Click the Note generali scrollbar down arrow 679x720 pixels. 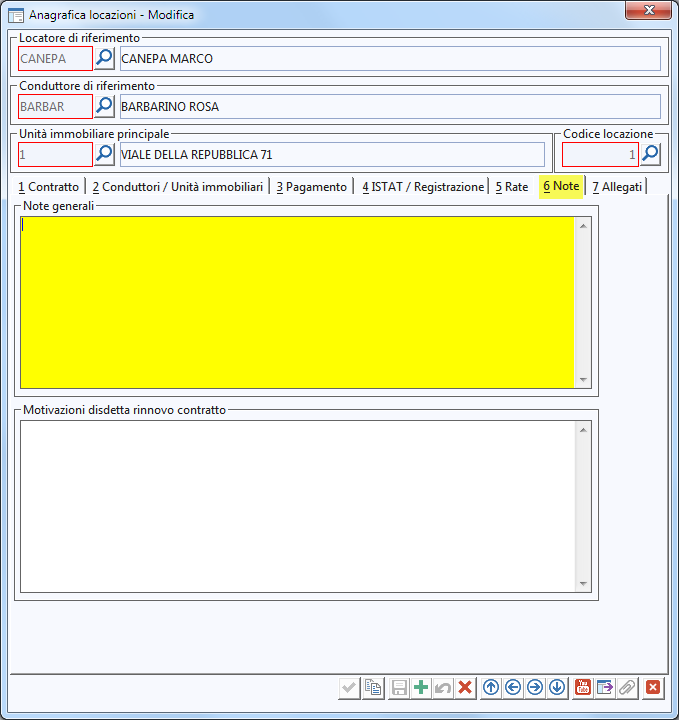pos(584,380)
